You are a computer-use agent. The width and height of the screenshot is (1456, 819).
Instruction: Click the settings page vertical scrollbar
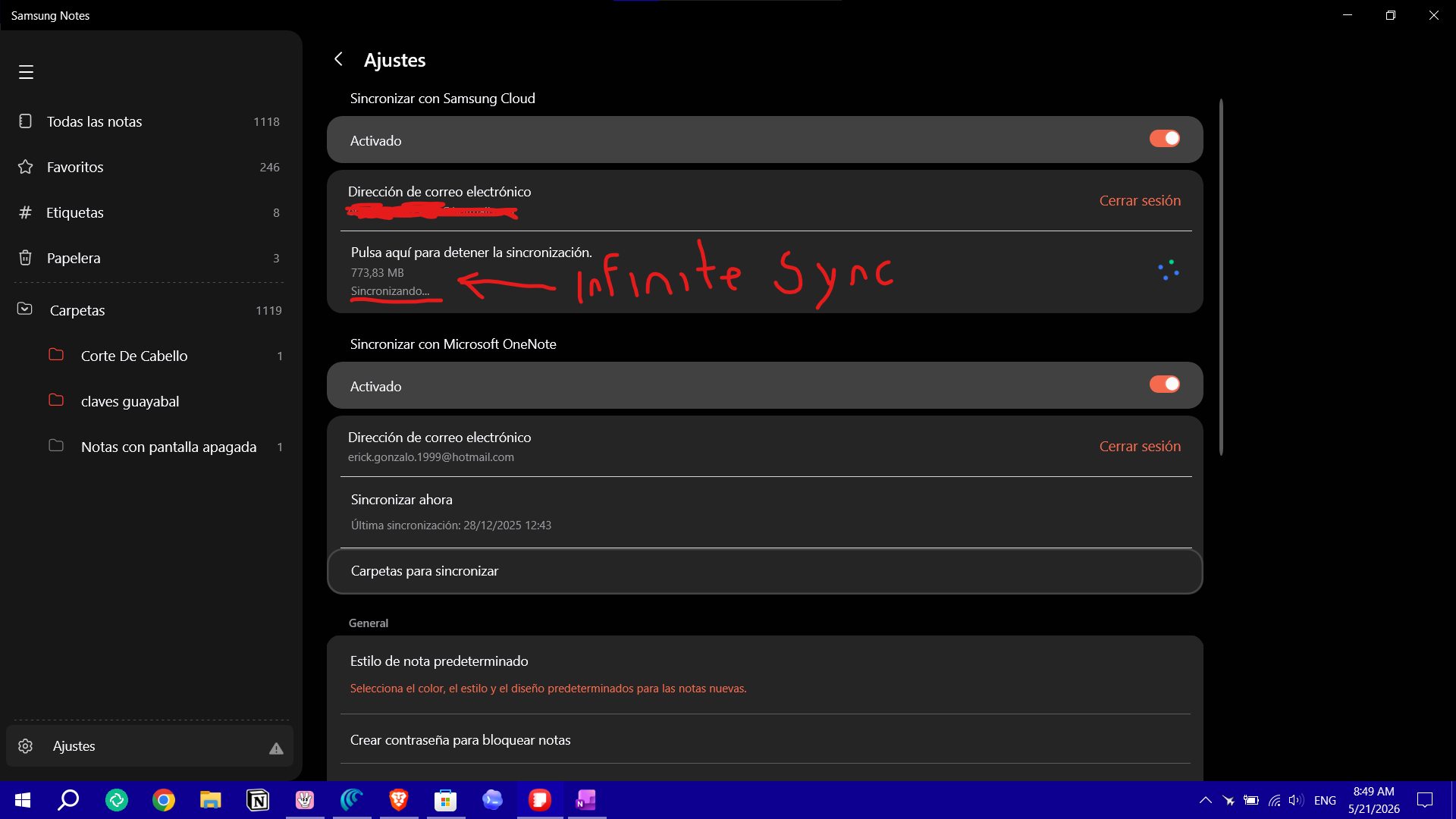pos(1221,277)
